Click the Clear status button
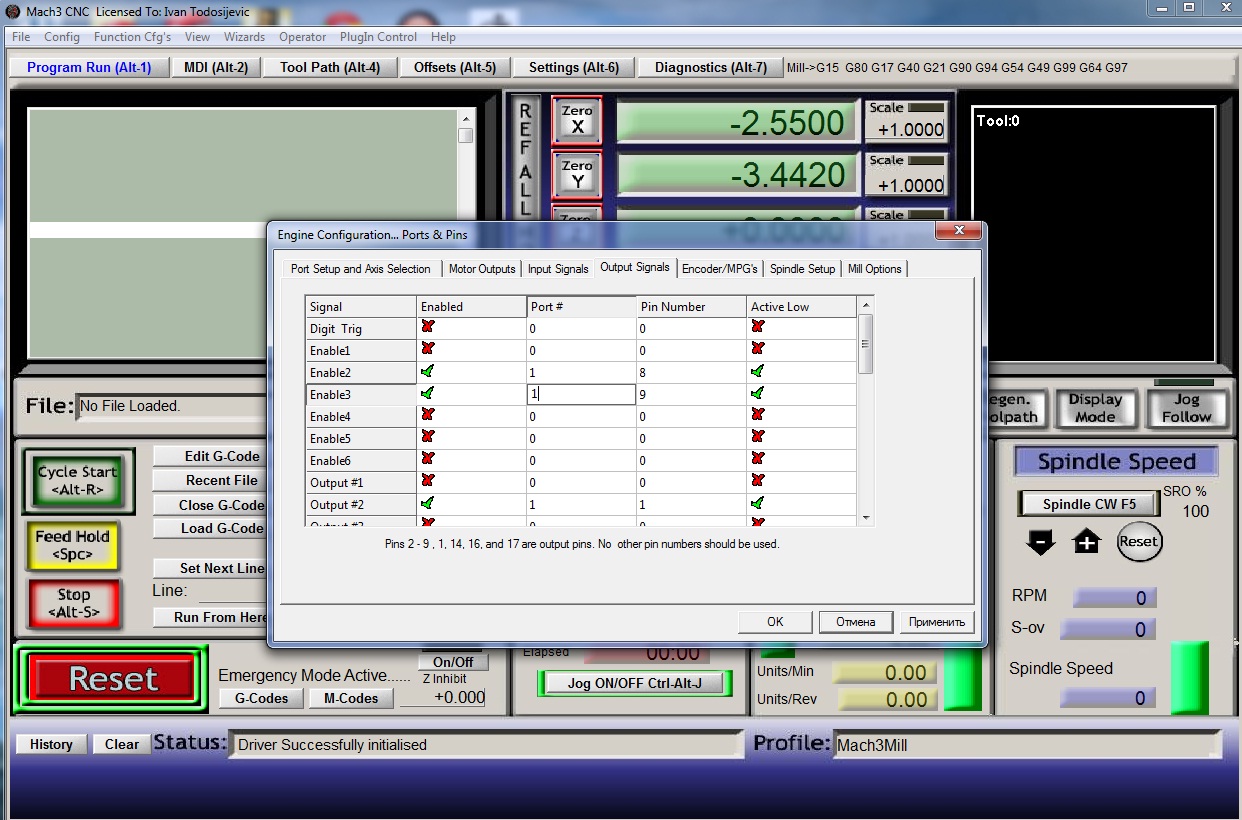 pyautogui.click(x=122, y=744)
